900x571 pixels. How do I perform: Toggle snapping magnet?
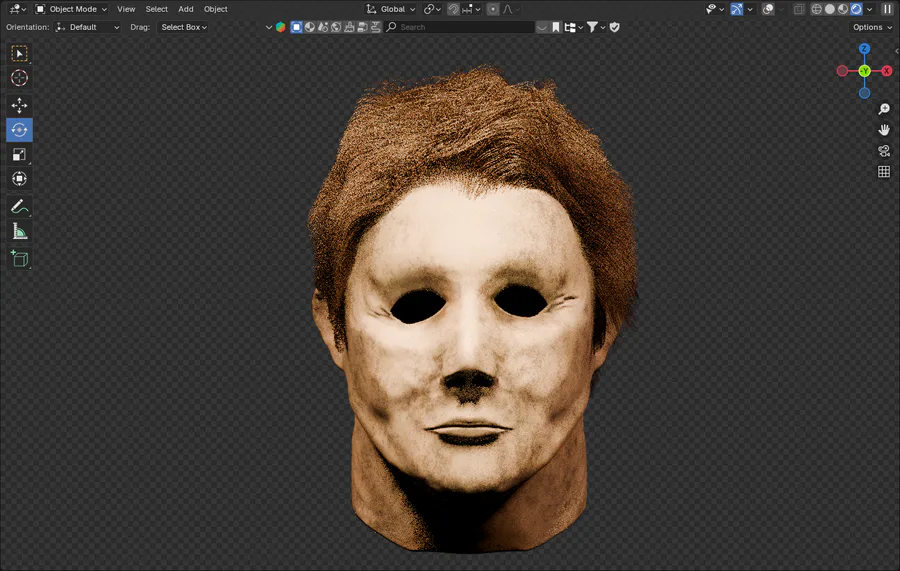453,9
